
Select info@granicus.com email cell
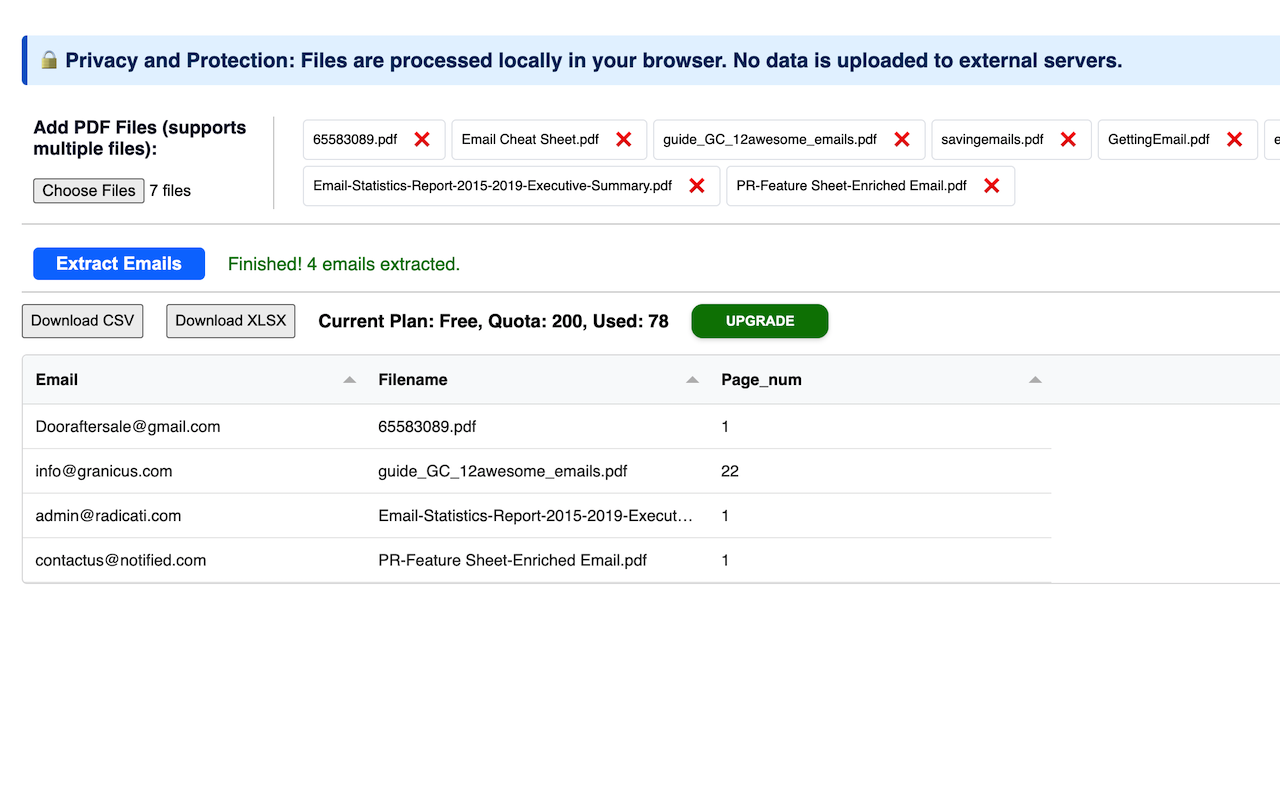click(104, 471)
